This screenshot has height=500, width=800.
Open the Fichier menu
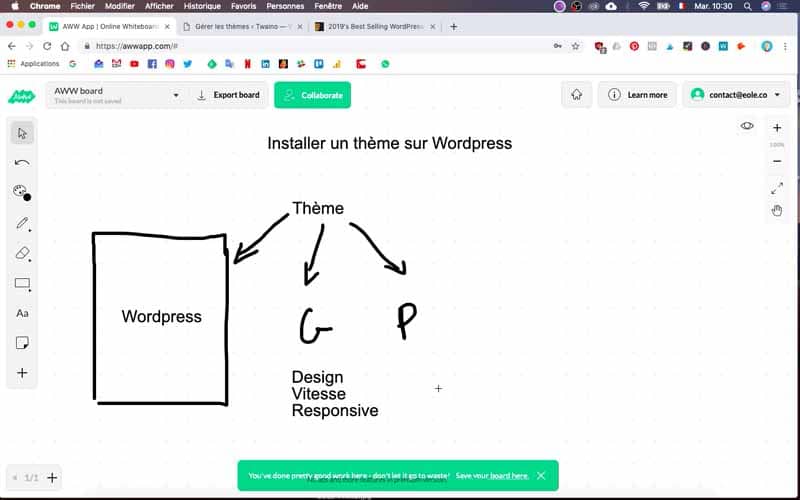point(82,6)
